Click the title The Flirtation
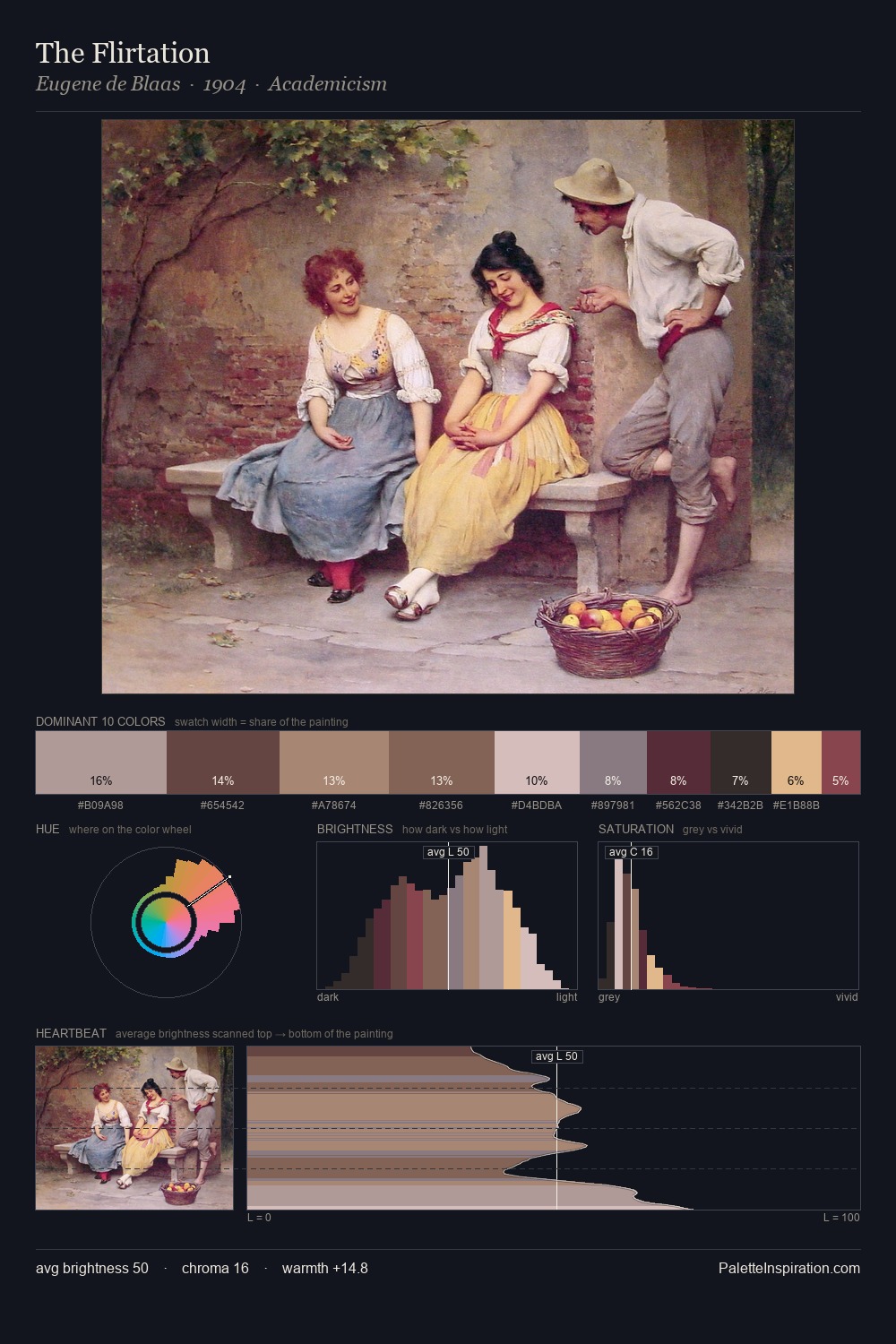The image size is (896, 1344). 123,53
